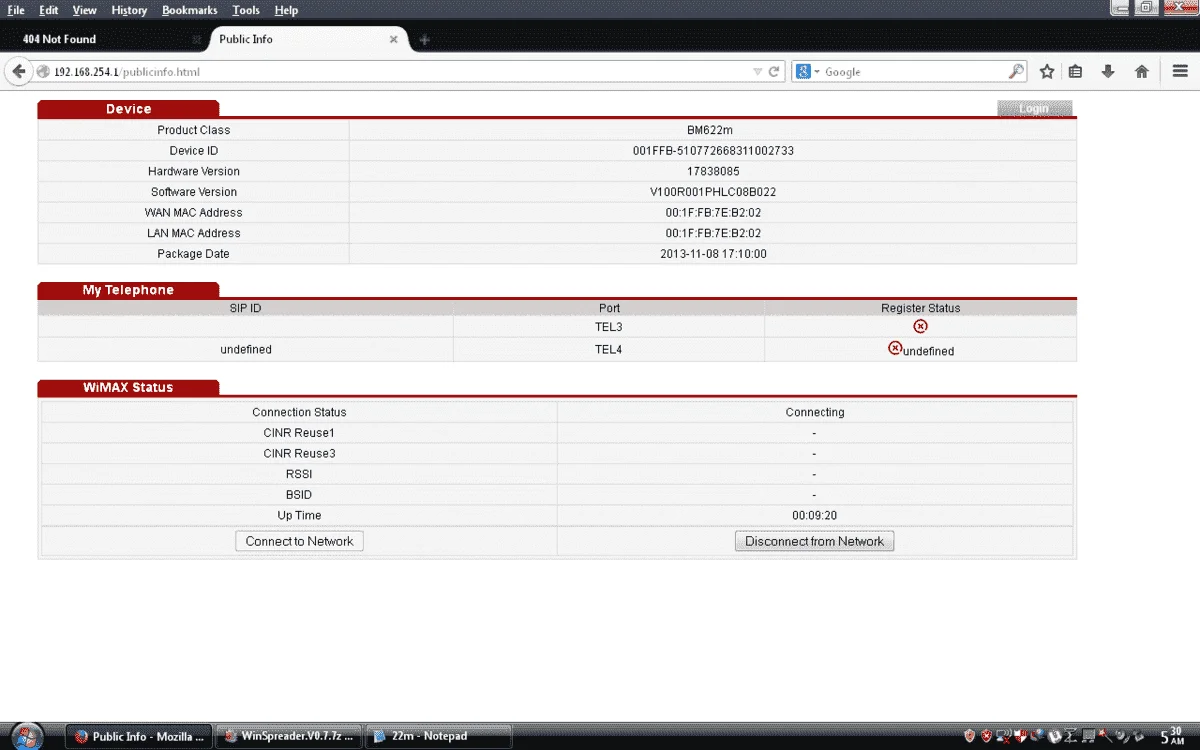Image resolution: width=1200 pixels, height=750 pixels.
Task: Click the TEL3 port cell
Action: [609, 327]
